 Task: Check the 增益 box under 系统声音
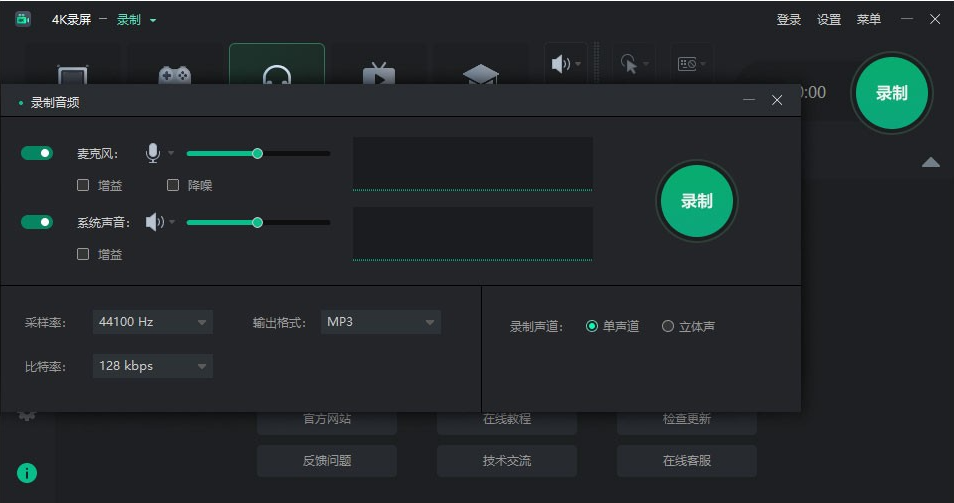83,254
